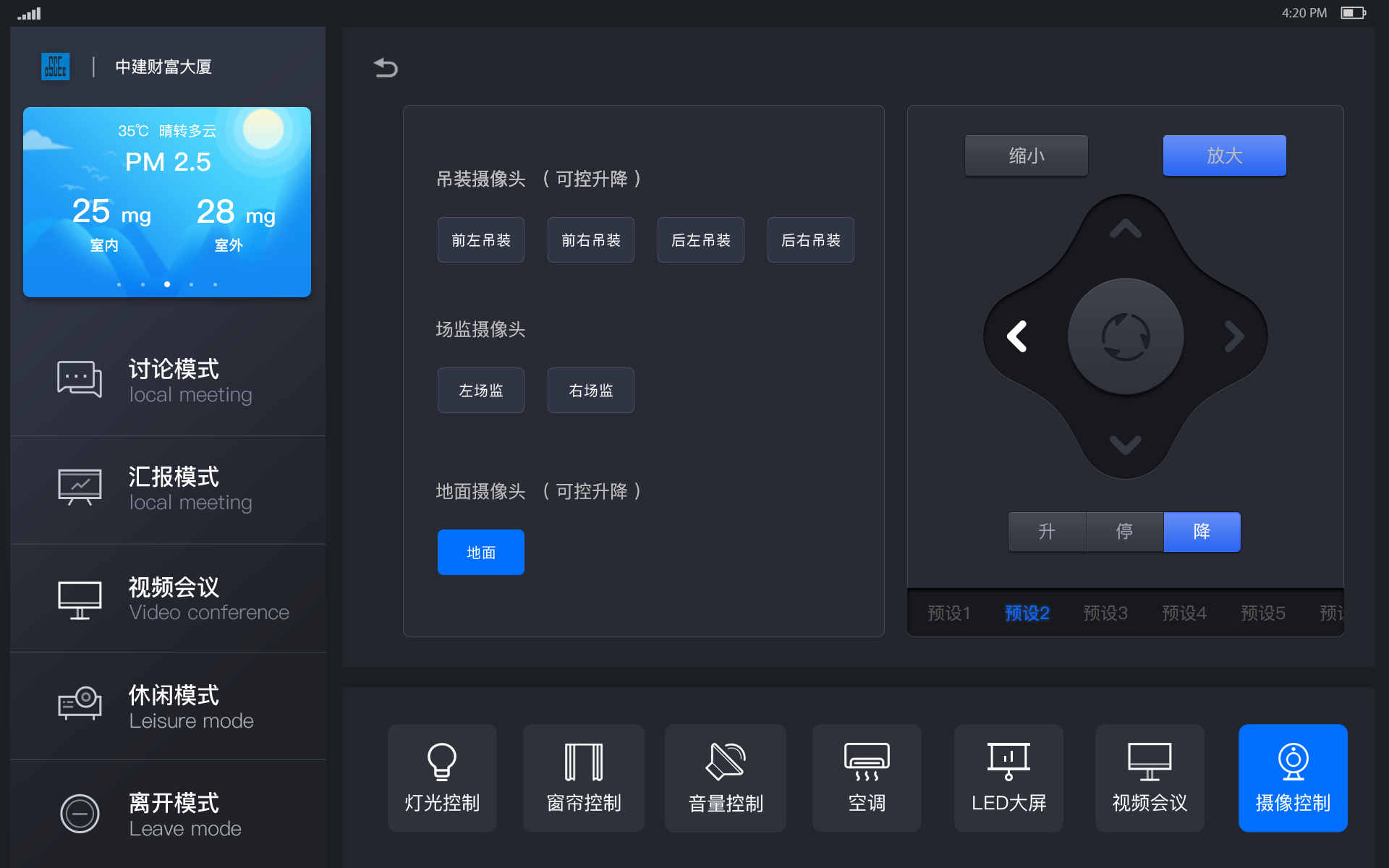Open the 空调 air conditioning control

866,778
